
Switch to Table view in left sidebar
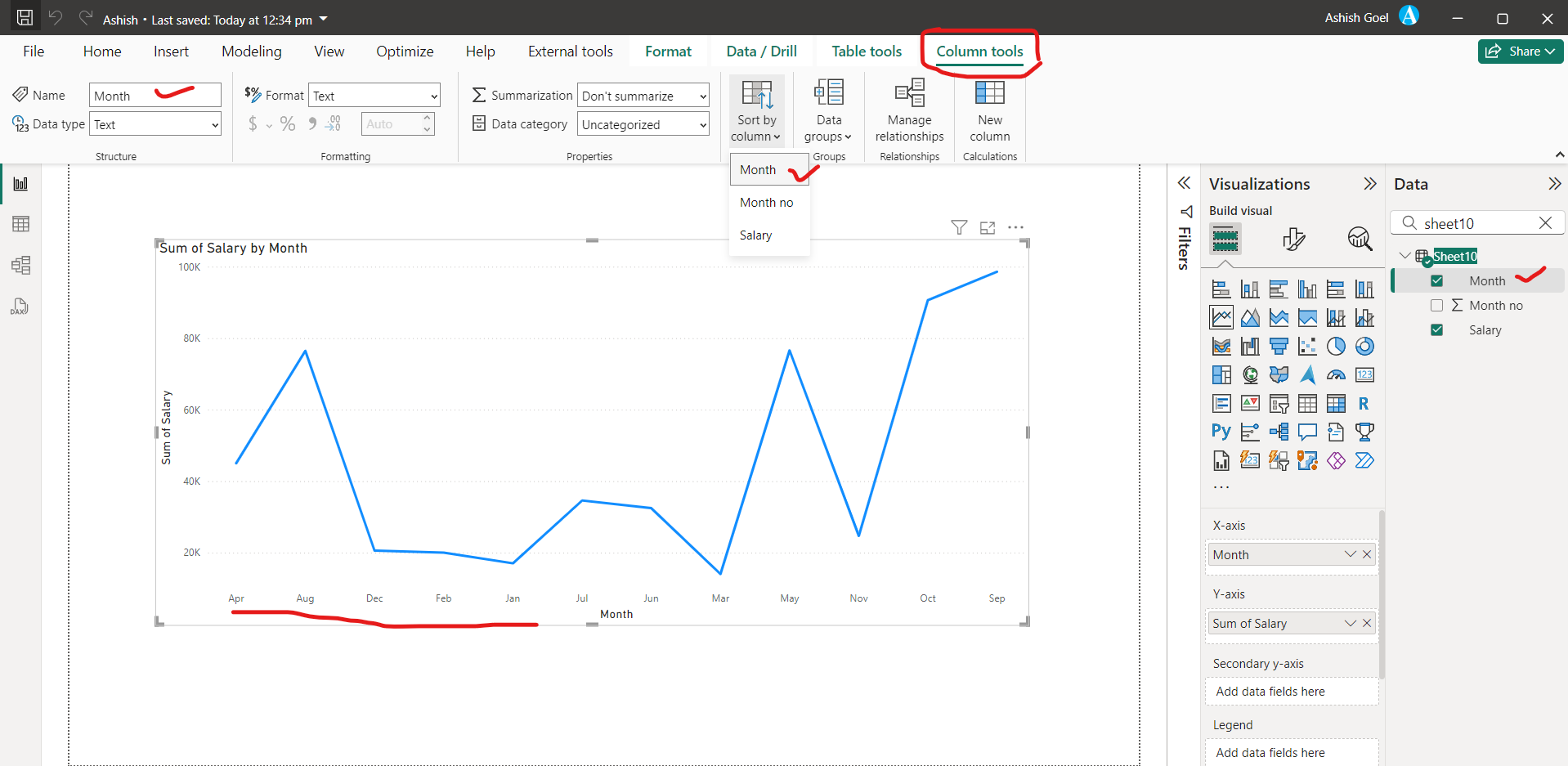(x=20, y=223)
